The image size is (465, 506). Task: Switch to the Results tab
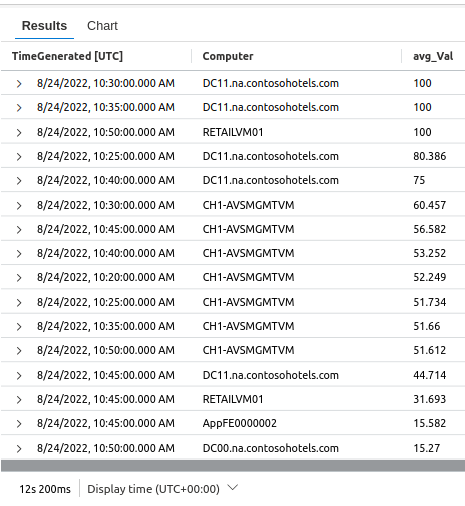pyautogui.click(x=44, y=26)
